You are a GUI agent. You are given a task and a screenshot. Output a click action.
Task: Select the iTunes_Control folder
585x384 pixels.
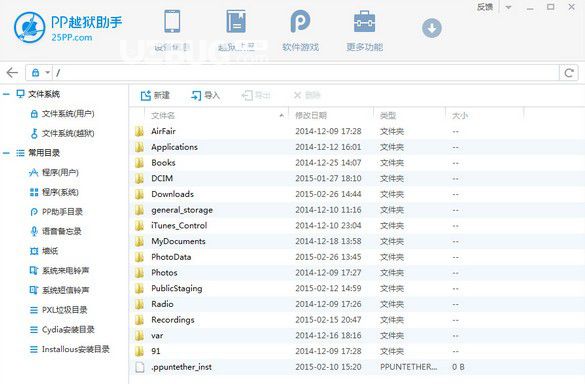point(357,225)
